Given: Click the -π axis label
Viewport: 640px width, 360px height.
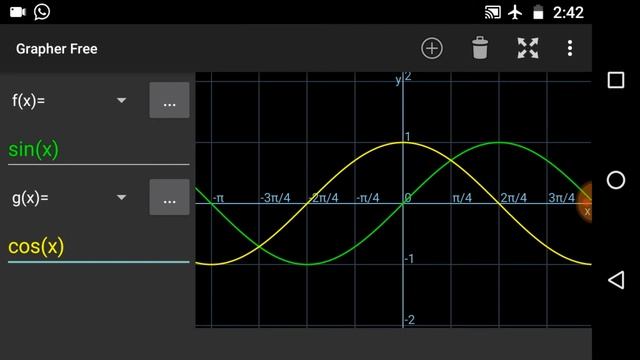Looking at the screenshot, I should [218, 198].
